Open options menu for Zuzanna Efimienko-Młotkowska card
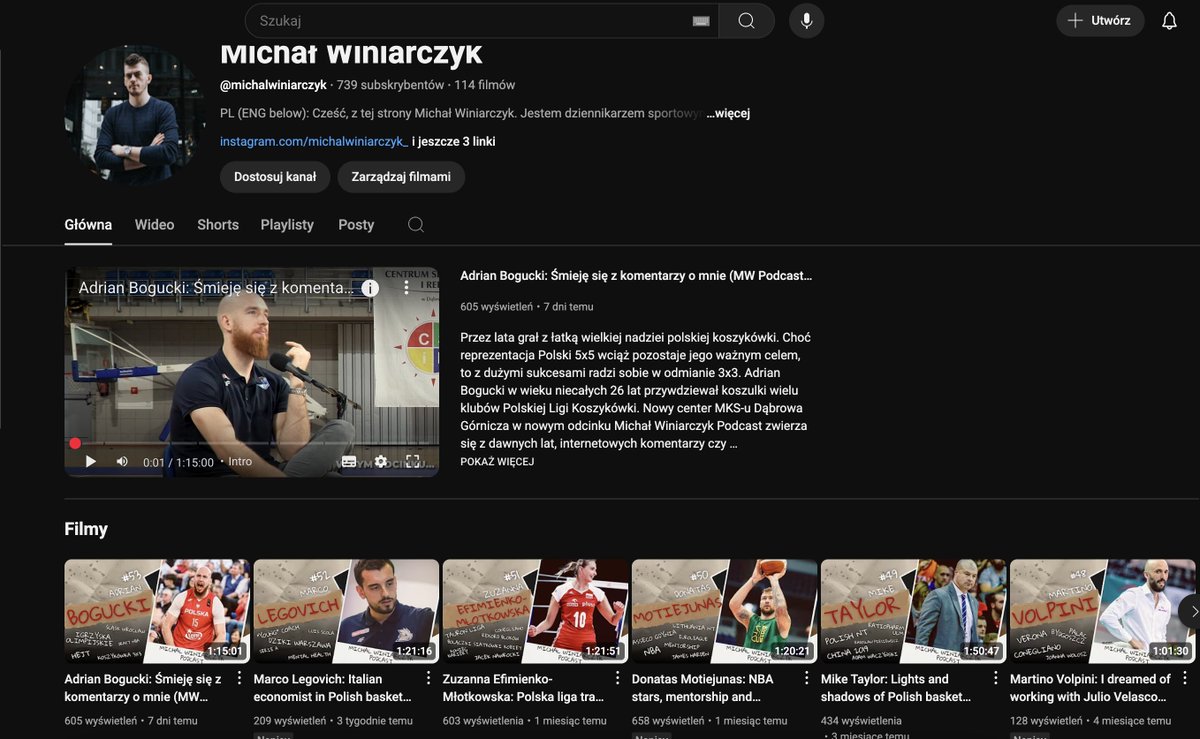The height and width of the screenshot is (739, 1200). tap(617, 678)
